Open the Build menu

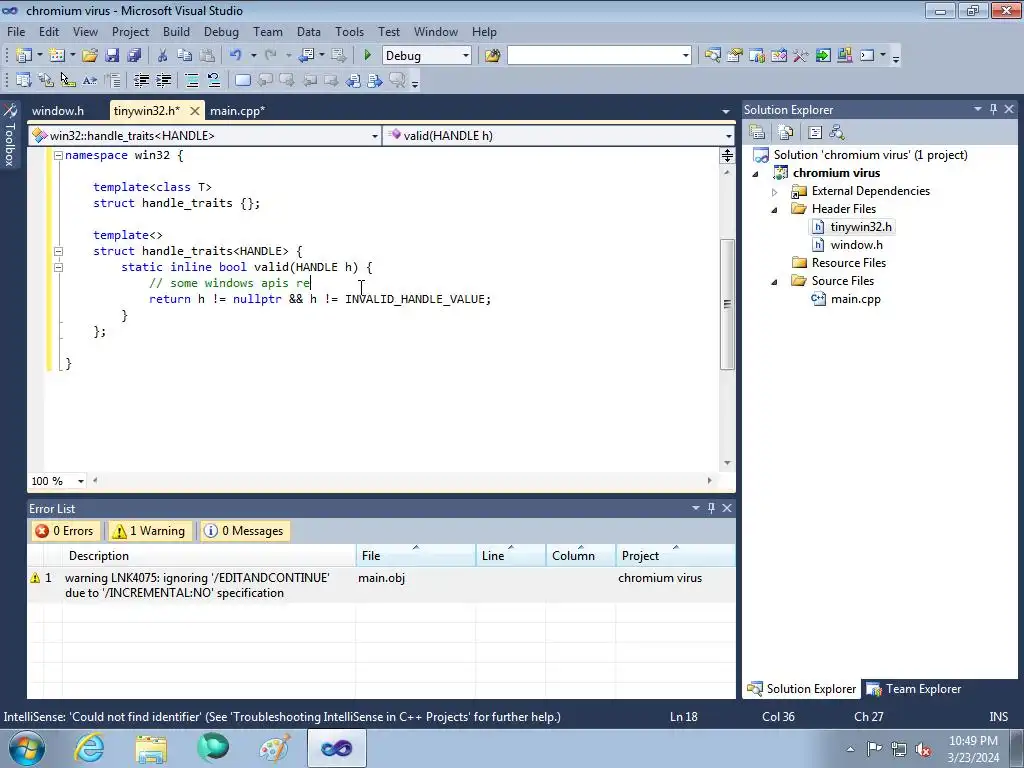click(176, 31)
